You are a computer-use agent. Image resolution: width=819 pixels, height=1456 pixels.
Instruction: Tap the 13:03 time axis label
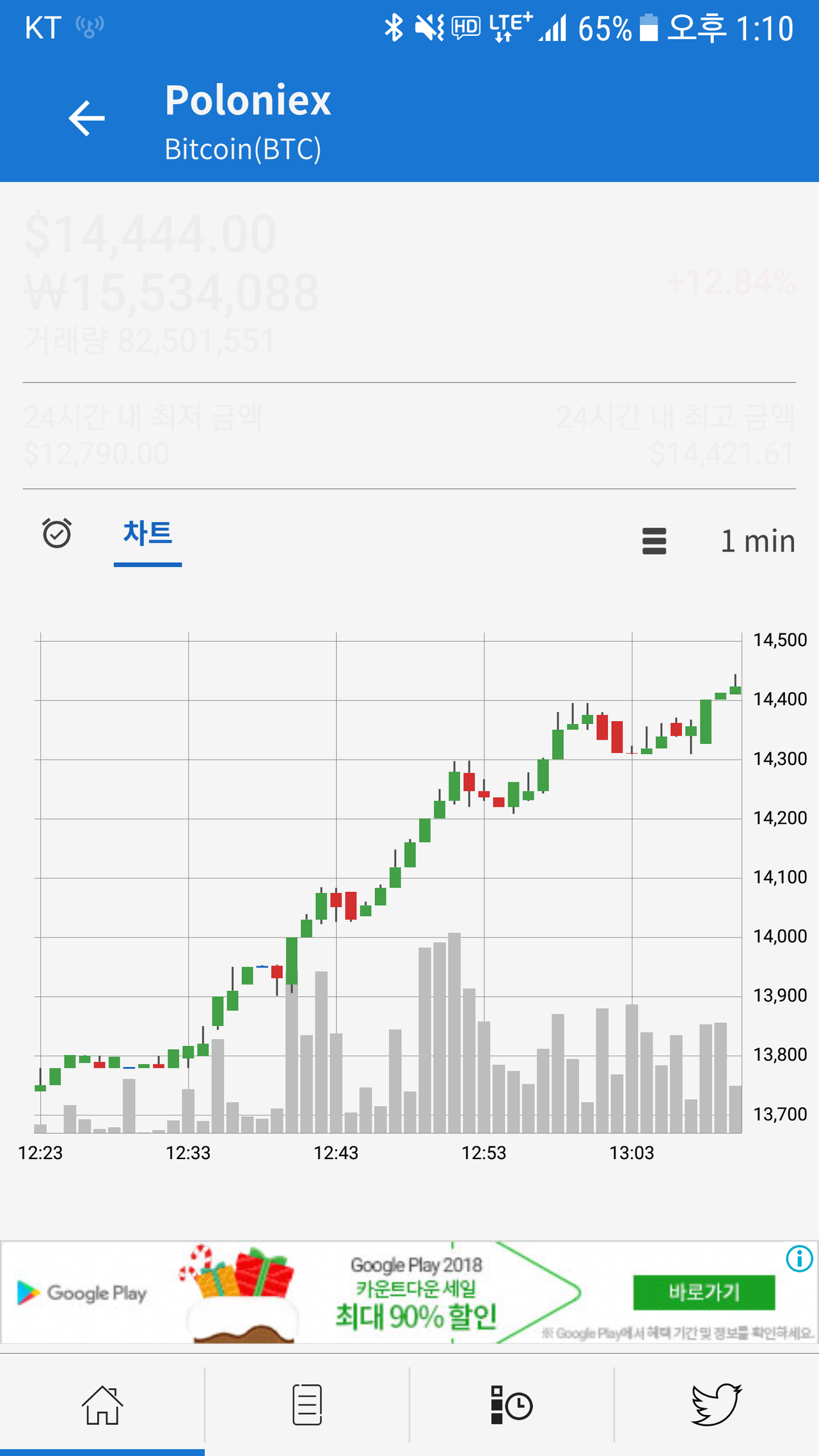coord(632,1153)
